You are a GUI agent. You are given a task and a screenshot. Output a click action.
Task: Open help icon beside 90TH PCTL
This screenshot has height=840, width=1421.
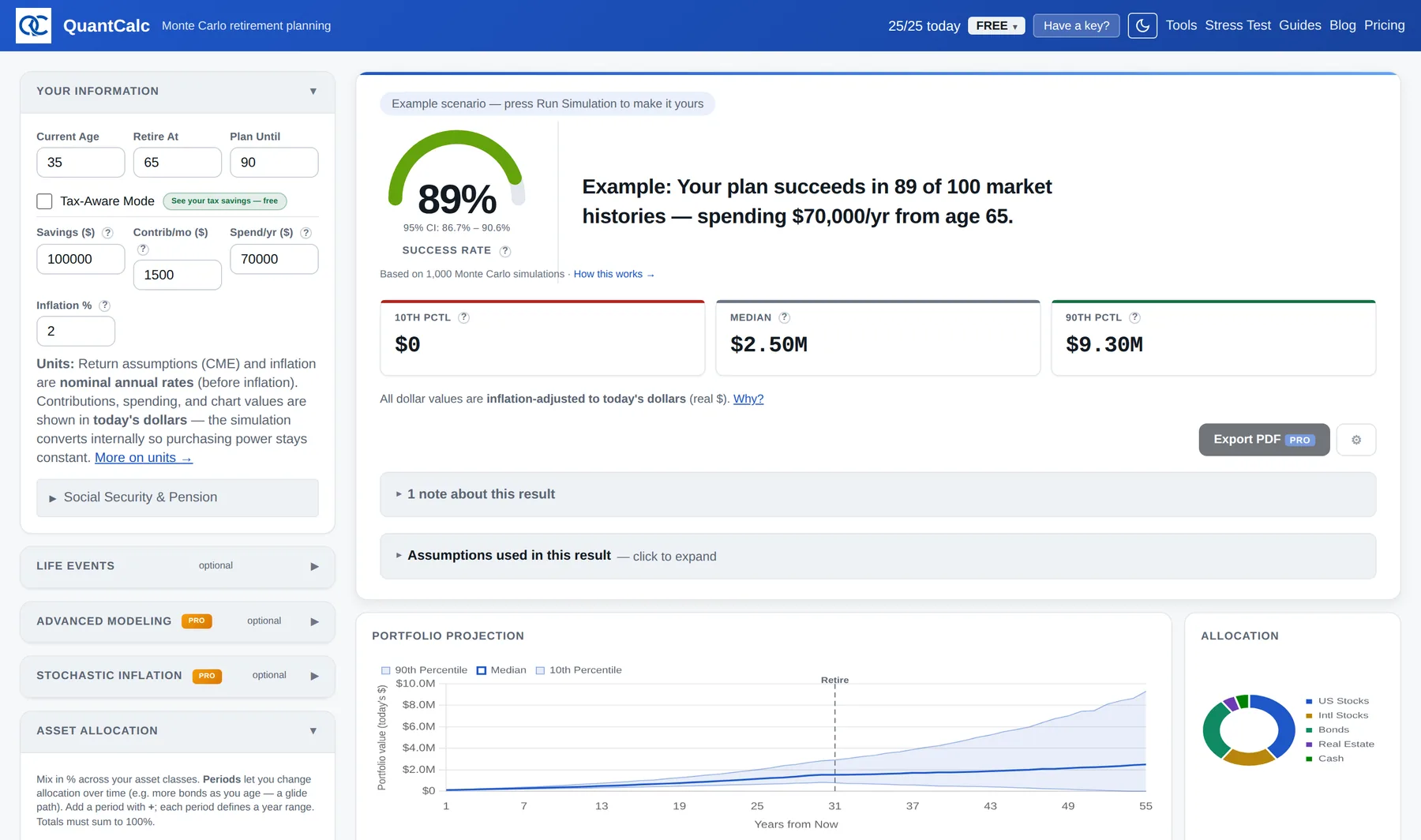point(1134,317)
